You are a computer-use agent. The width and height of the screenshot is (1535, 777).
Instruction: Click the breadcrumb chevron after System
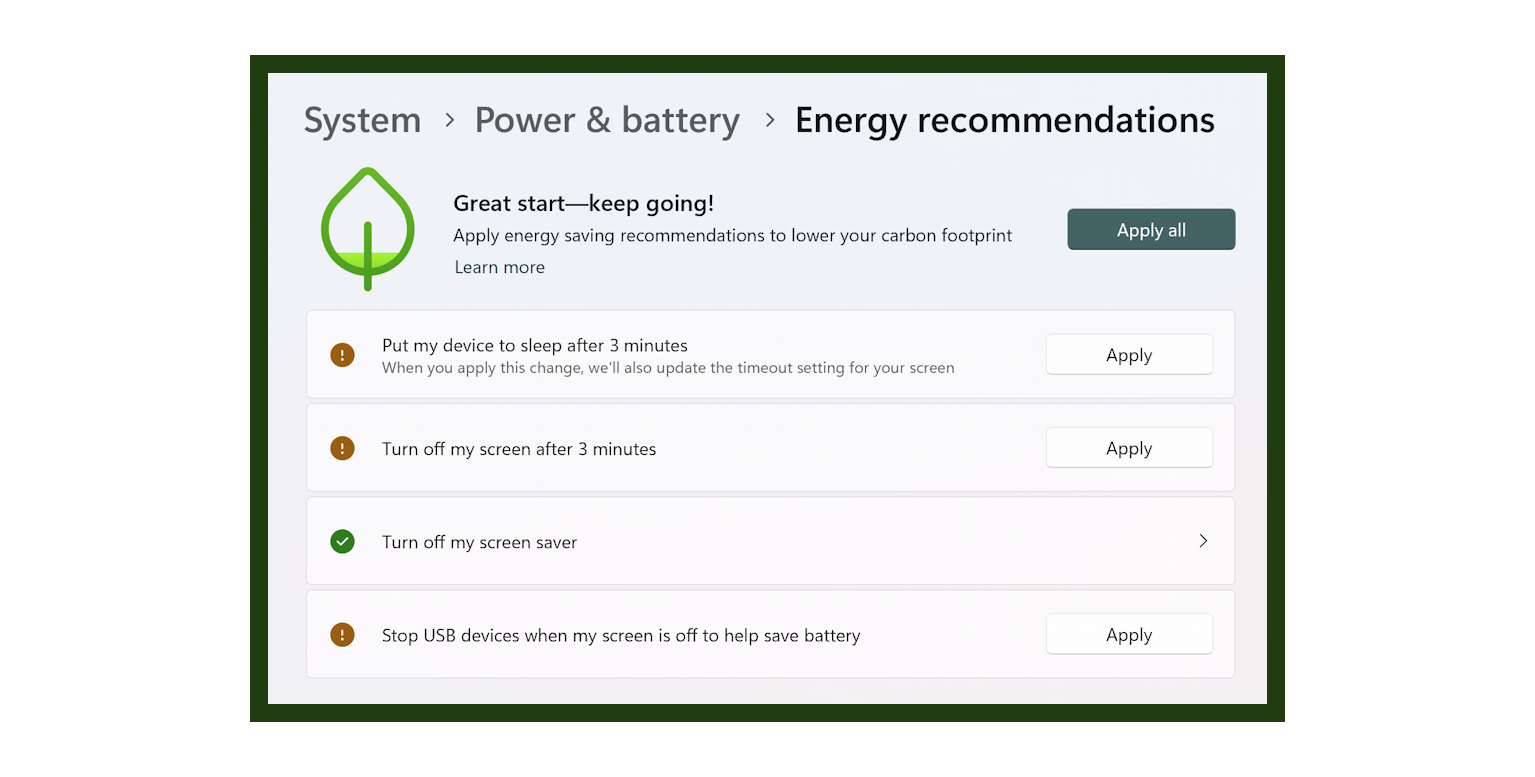click(448, 119)
